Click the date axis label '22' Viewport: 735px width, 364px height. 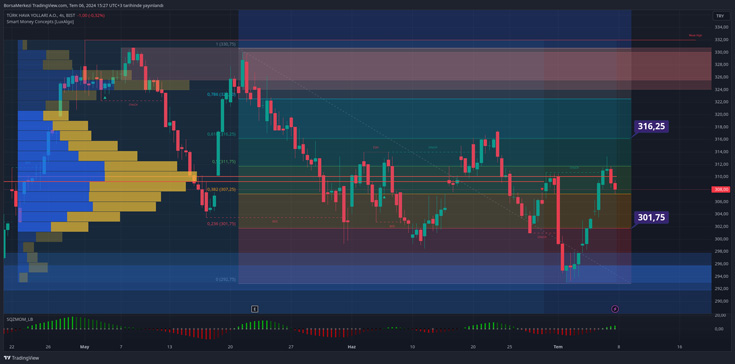coord(11,347)
